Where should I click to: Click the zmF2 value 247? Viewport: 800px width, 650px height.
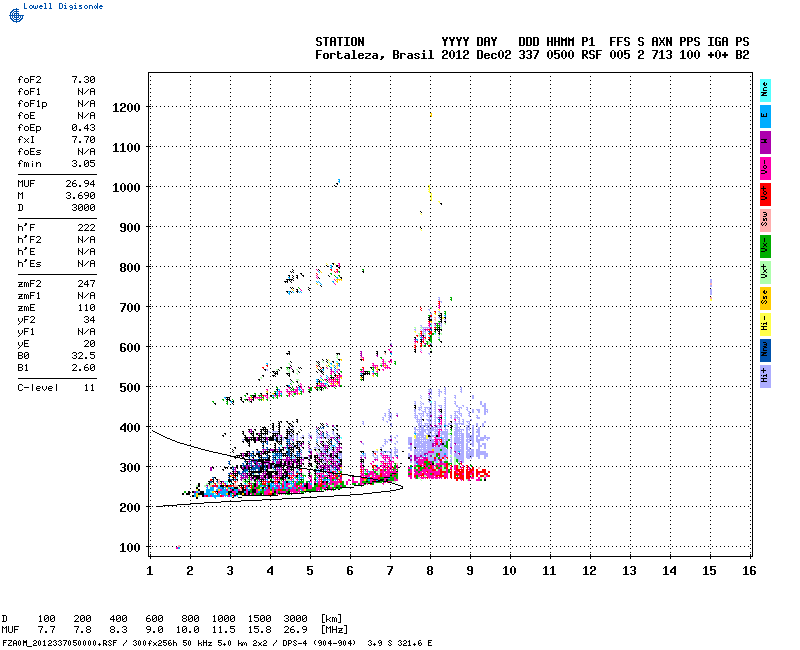click(x=86, y=284)
